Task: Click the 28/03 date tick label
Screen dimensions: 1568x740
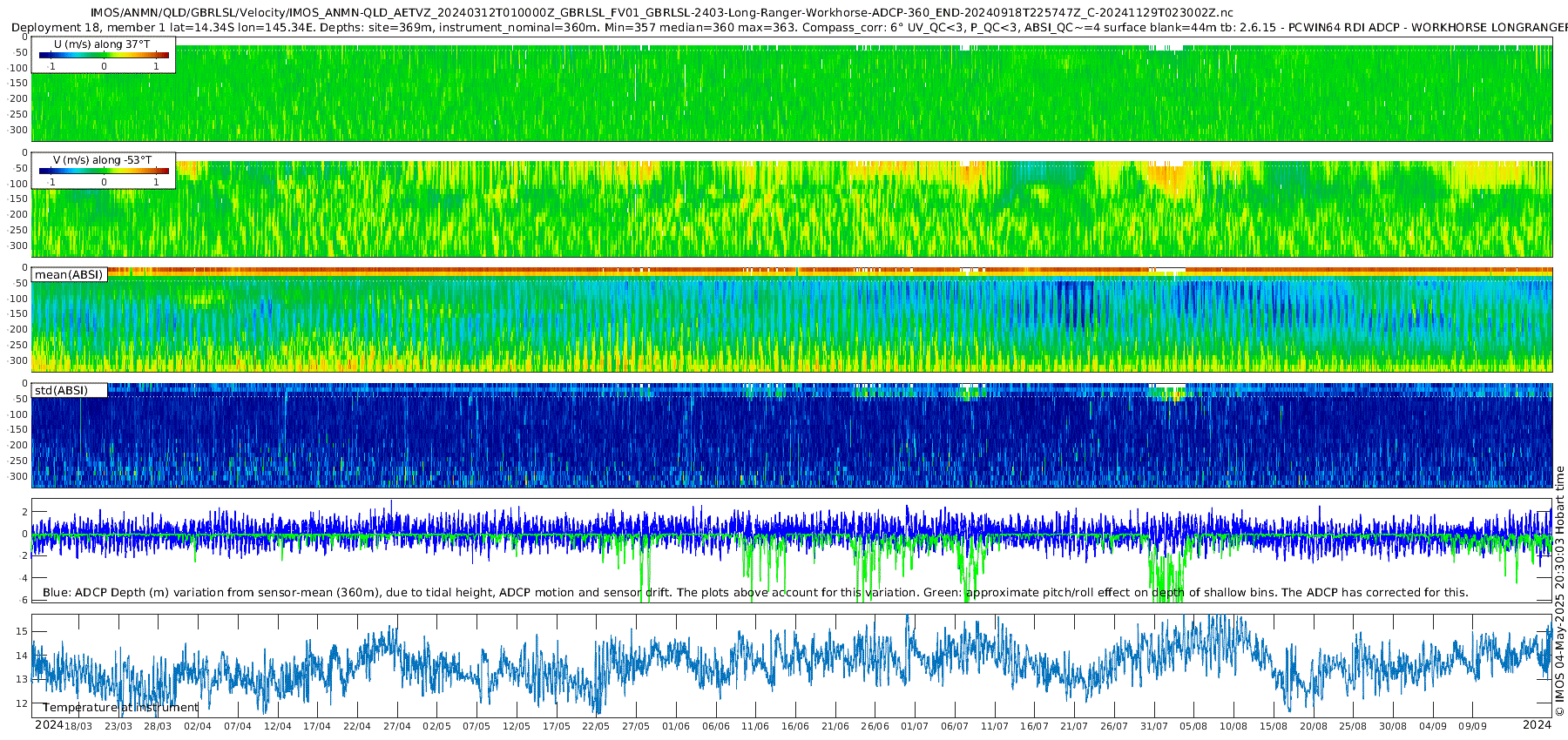Action: (158, 726)
